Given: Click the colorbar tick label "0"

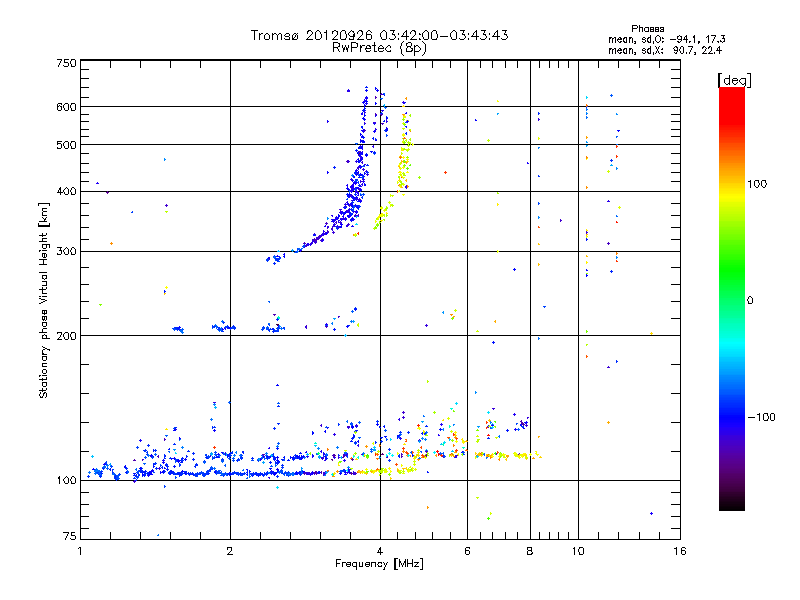Looking at the screenshot, I should (x=749, y=300).
